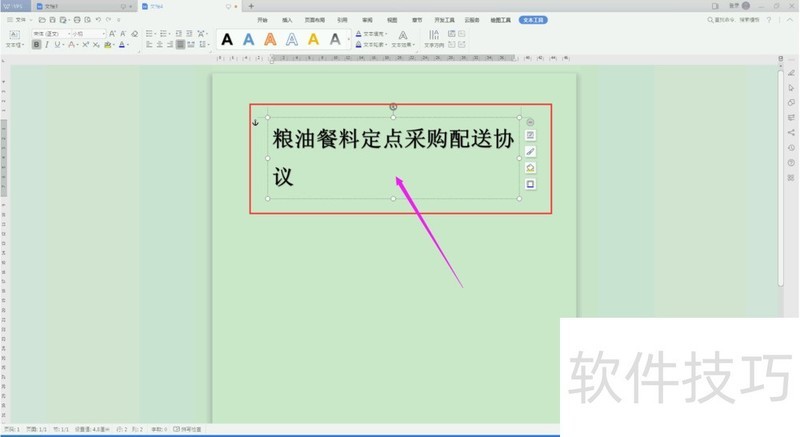800x437 pixels.
Task: Click the WPS home button
Action: (15, 6)
